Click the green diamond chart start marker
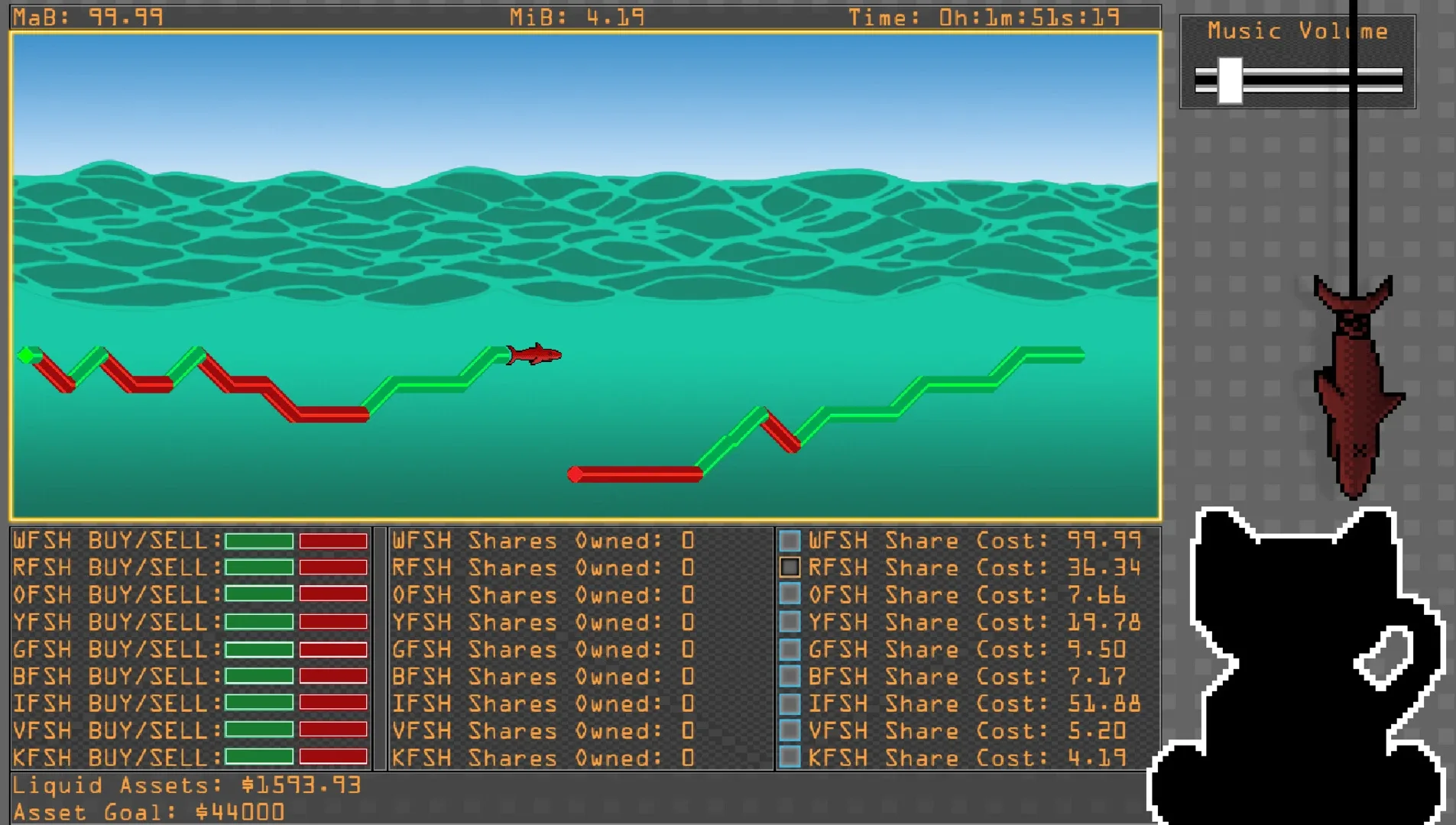1456x825 pixels. pyautogui.click(x=28, y=354)
